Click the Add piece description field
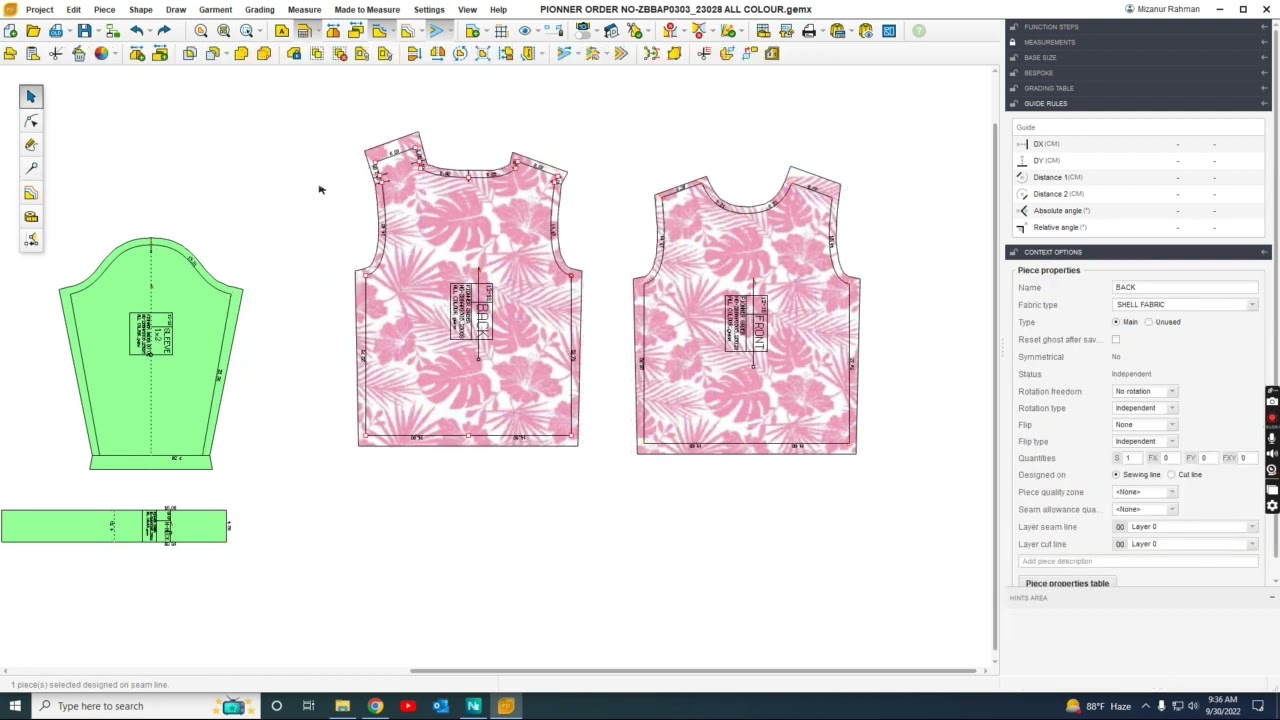Image resolution: width=1280 pixels, height=720 pixels. pos(1138,562)
